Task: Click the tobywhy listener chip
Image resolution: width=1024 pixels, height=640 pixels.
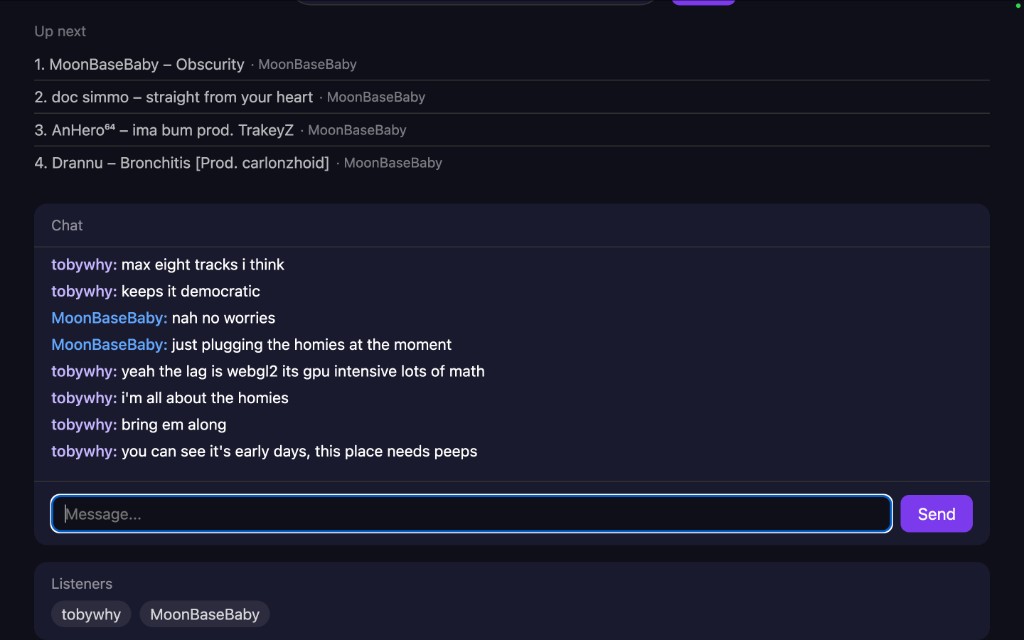Action: click(x=91, y=614)
